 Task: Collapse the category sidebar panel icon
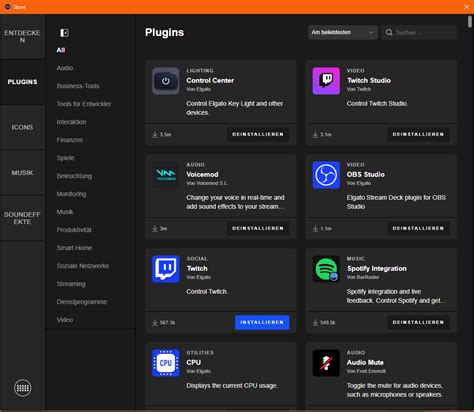pyautogui.click(x=64, y=33)
